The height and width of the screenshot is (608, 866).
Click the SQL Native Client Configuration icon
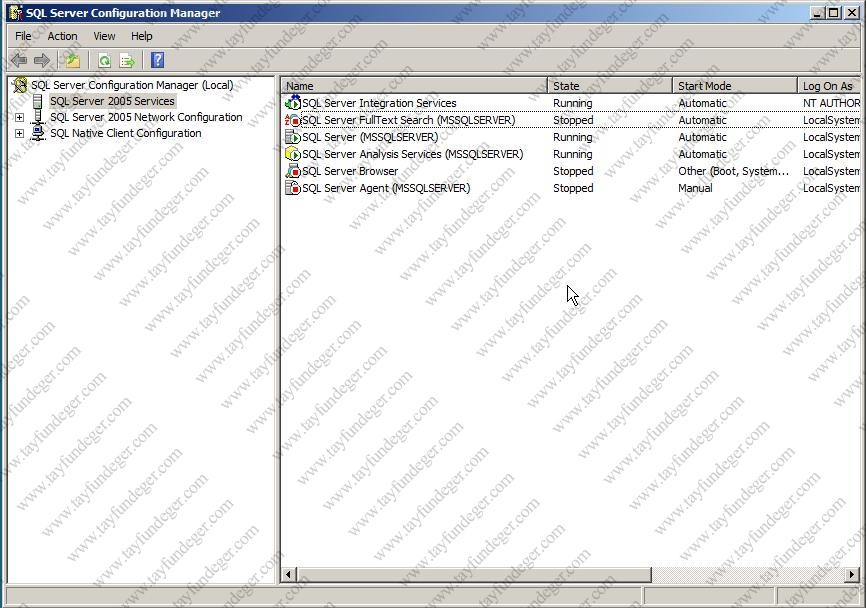point(38,133)
